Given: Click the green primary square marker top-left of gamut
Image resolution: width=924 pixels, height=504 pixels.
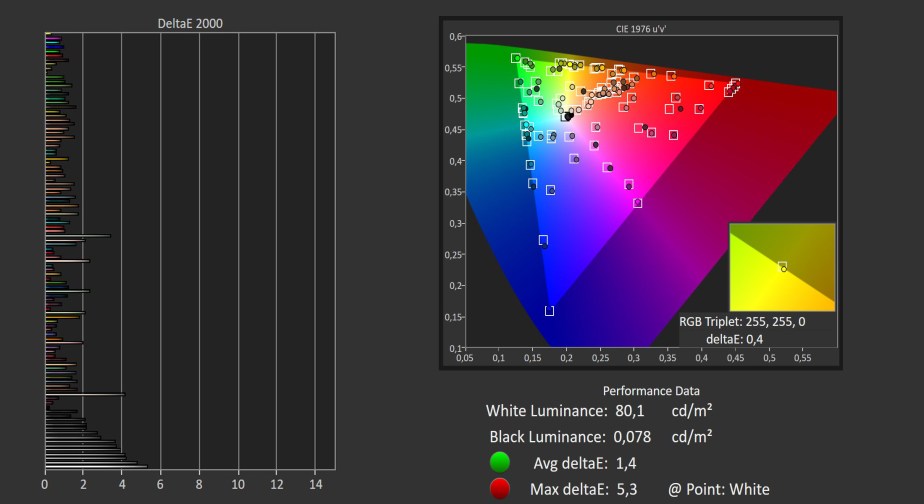Looking at the screenshot, I should (x=516, y=58).
